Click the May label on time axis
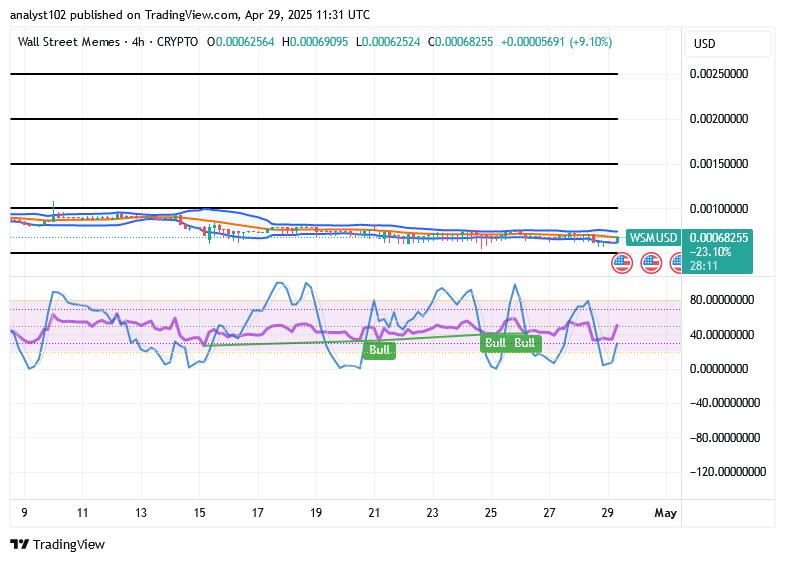The height and width of the screenshot is (562, 785). (666, 513)
